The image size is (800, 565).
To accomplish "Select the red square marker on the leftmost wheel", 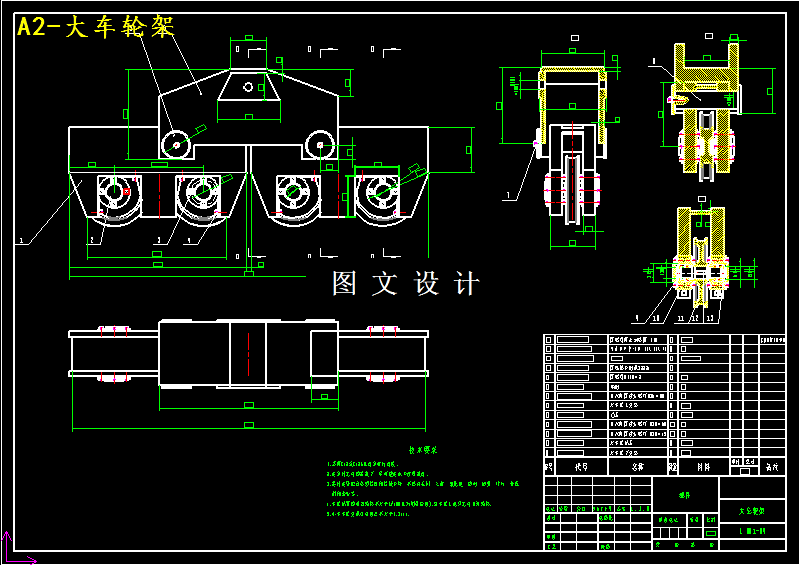I will (x=127, y=192).
